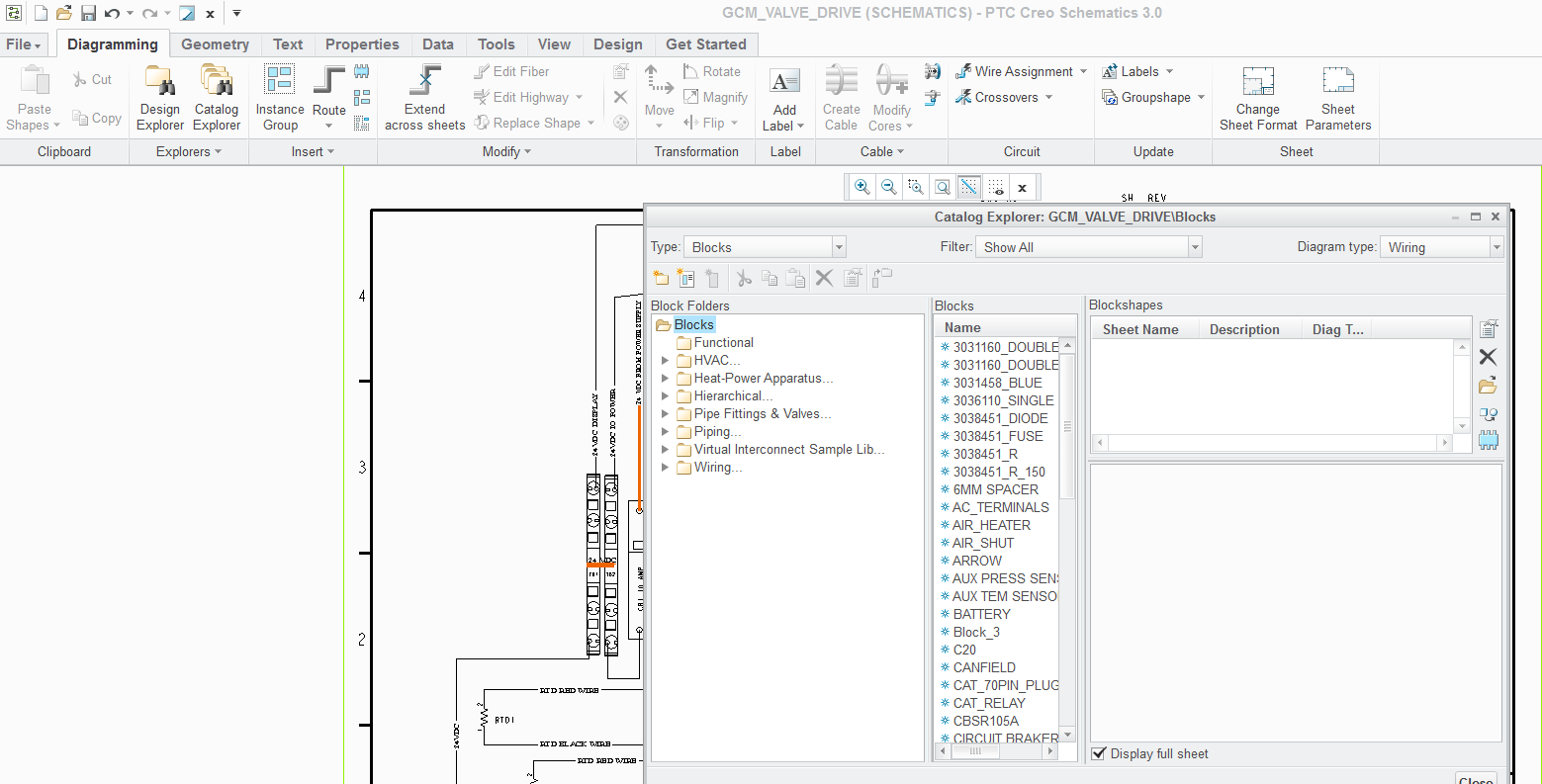Click the zoom out icon

click(889, 187)
